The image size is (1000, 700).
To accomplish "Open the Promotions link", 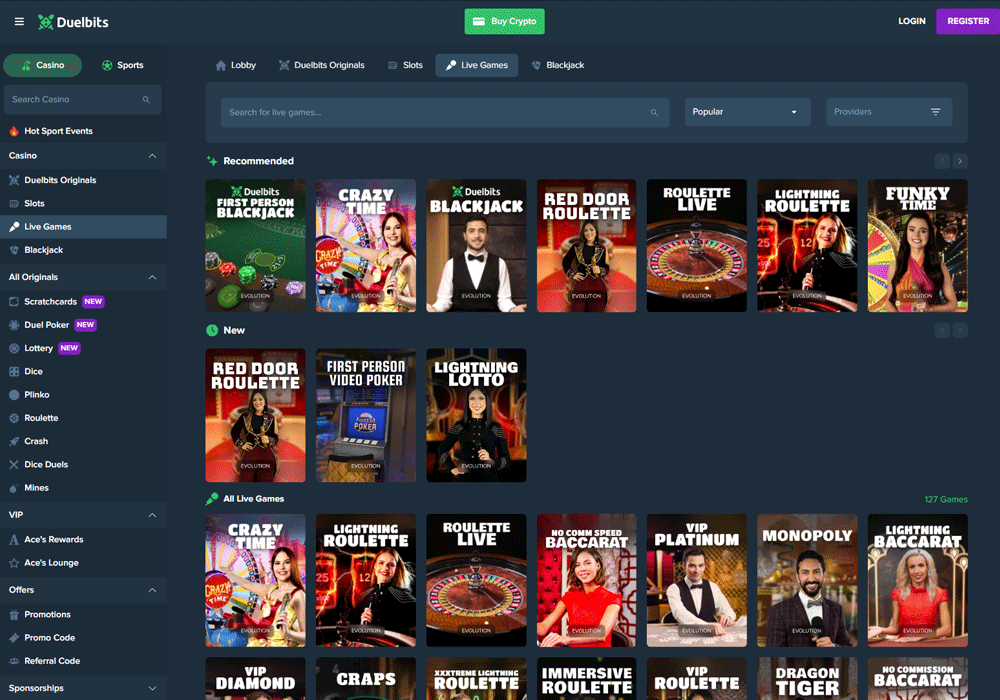I will pyautogui.click(x=47, y=615).
